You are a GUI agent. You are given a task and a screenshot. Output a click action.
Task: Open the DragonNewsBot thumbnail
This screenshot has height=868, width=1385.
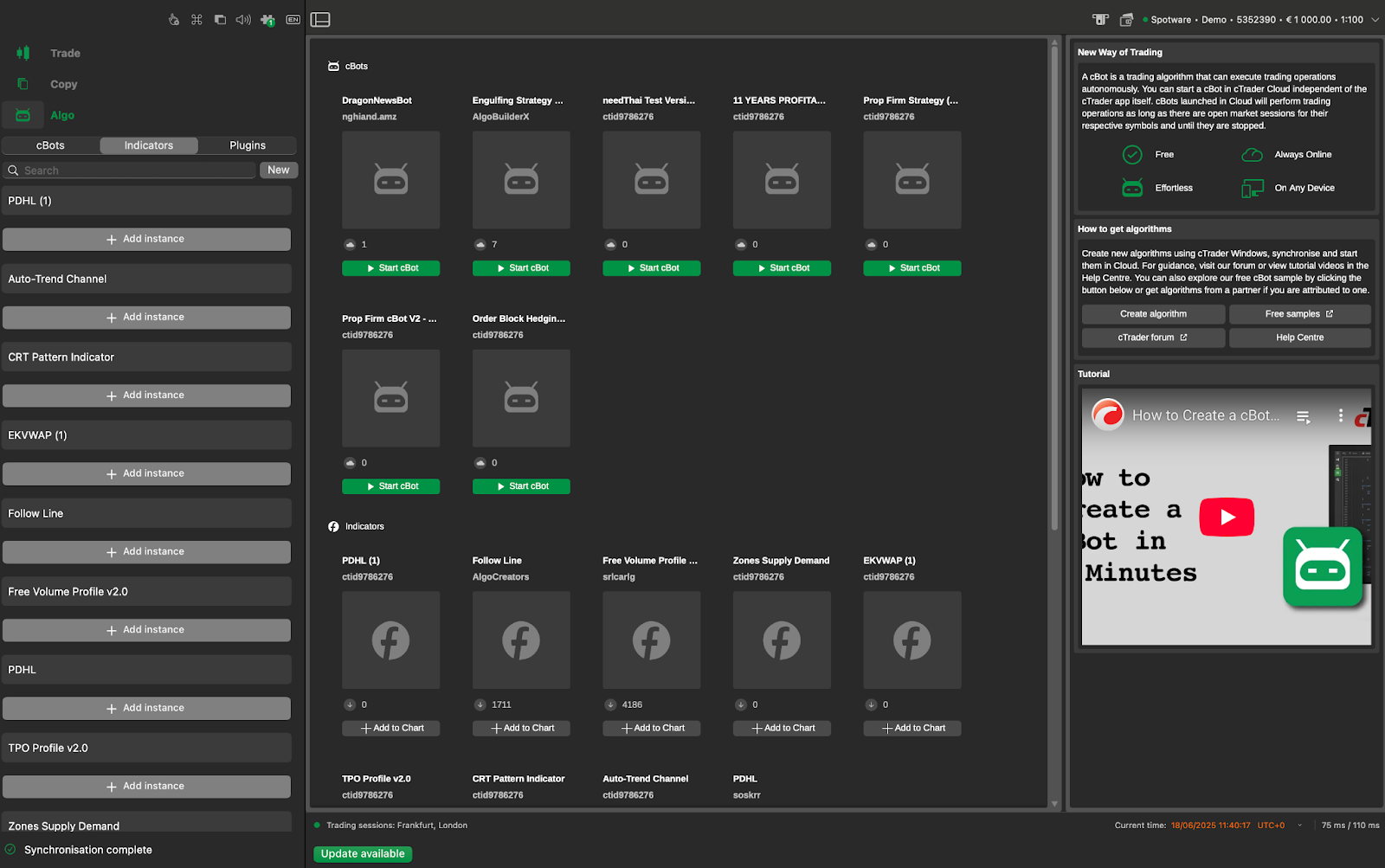coord(390,180)
